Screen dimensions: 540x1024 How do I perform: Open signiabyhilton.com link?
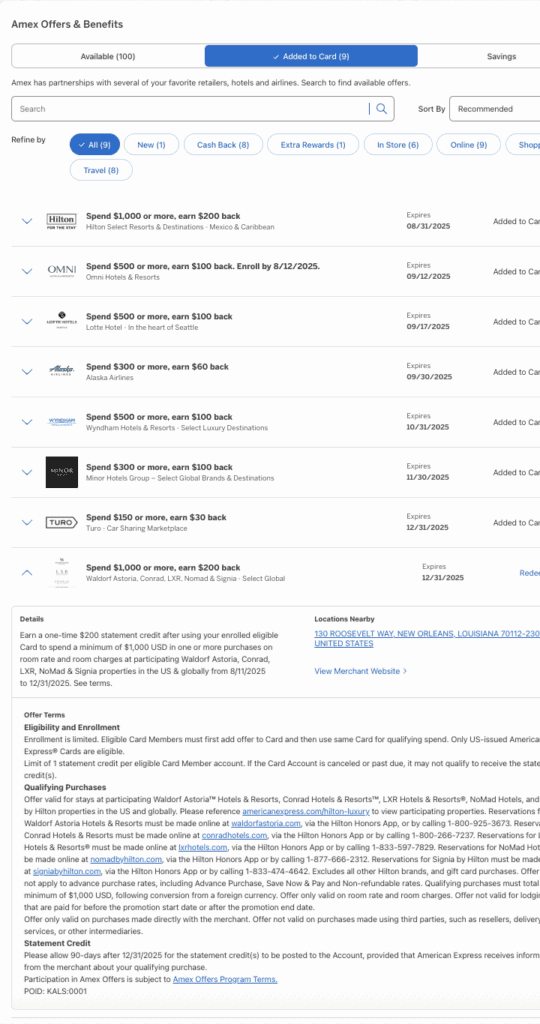coord(67,871)
